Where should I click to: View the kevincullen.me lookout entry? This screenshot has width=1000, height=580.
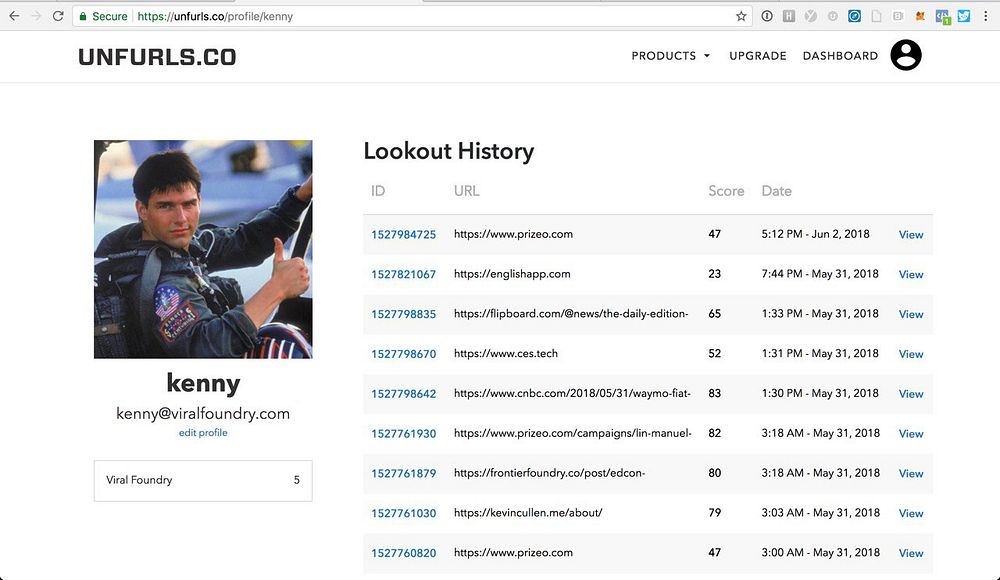pos(911,514)
